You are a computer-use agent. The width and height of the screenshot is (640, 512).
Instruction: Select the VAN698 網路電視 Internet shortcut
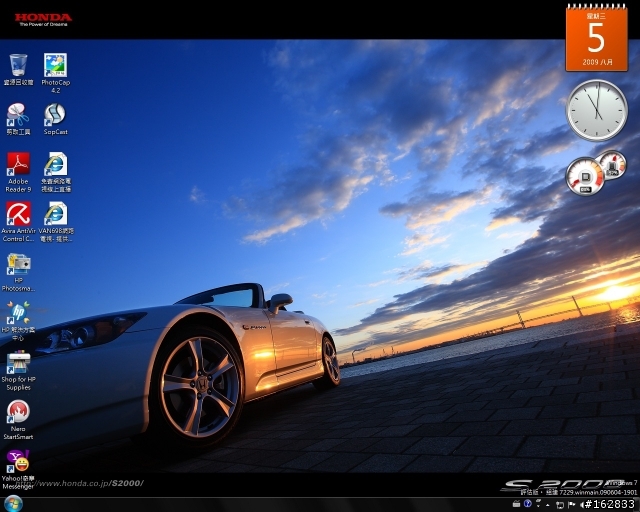(56, 222)
